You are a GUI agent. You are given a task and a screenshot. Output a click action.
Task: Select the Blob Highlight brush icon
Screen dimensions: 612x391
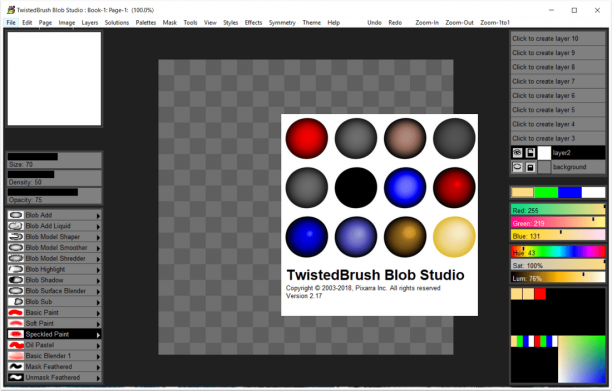[x=16, y=269]
